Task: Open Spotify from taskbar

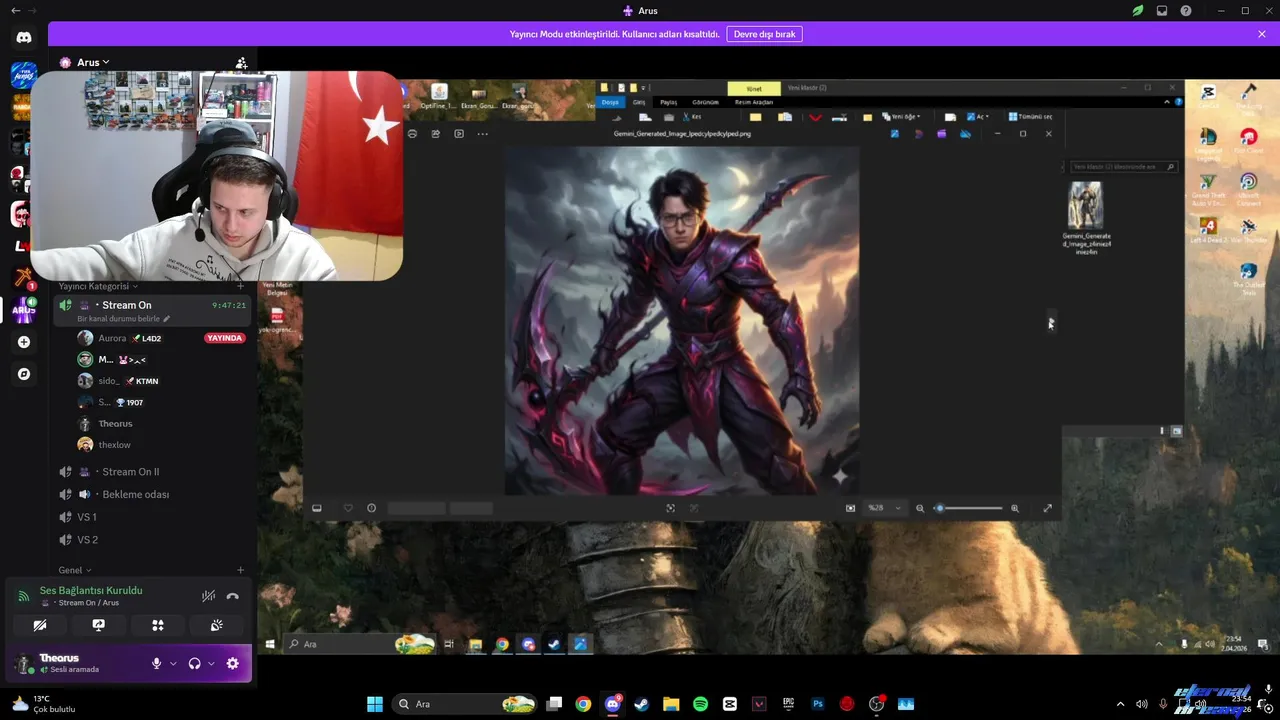Action: [701, 704]
